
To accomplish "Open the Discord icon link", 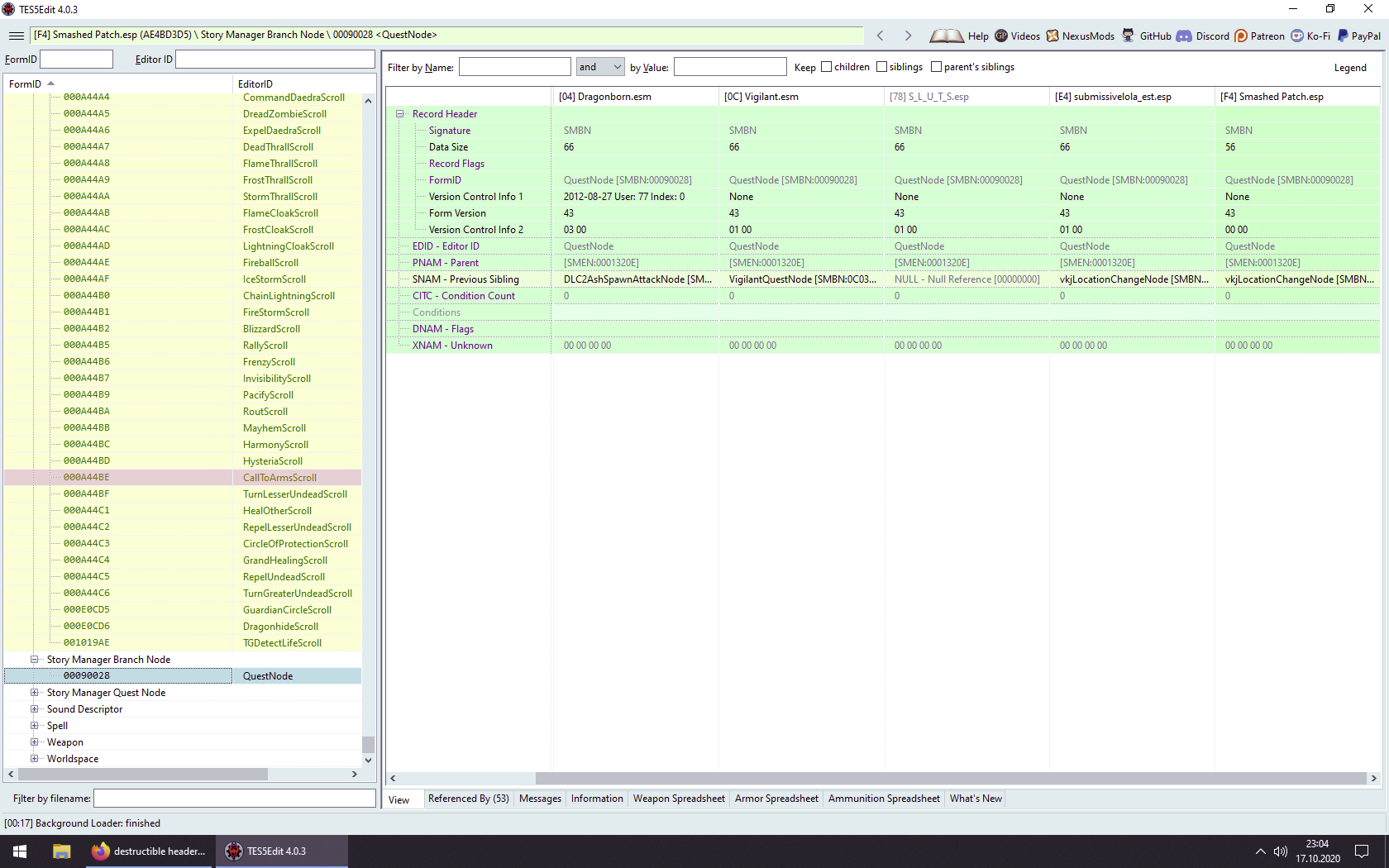I will tap(1184, 36).
